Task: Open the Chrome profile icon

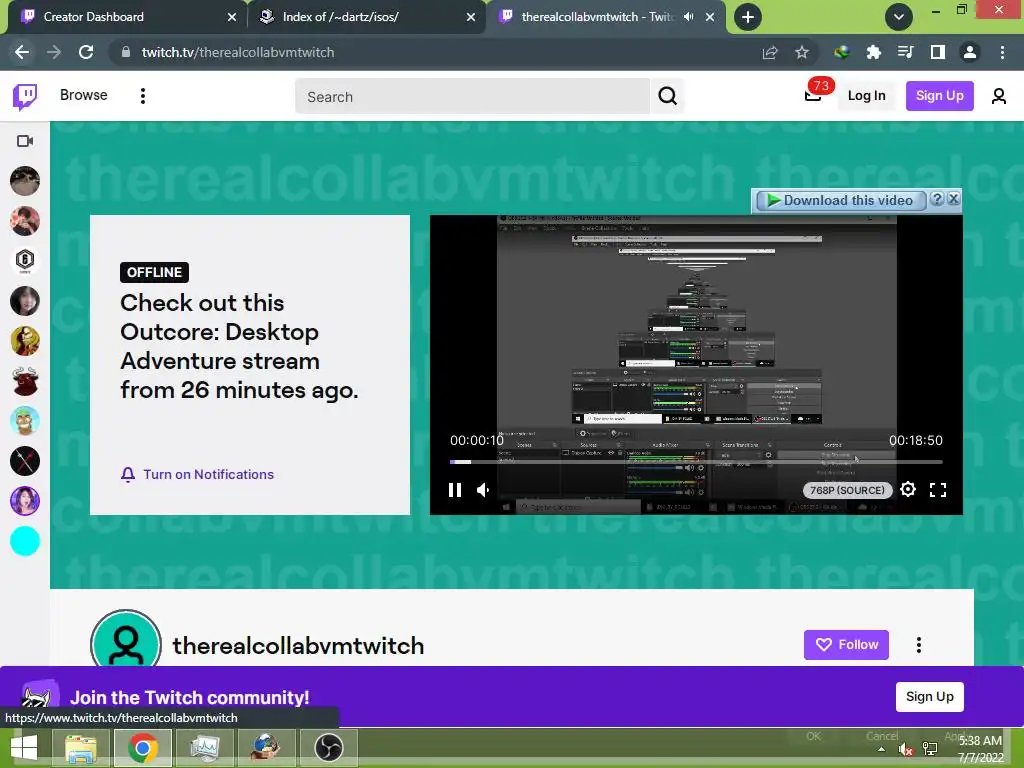Action: click(970, 52)
